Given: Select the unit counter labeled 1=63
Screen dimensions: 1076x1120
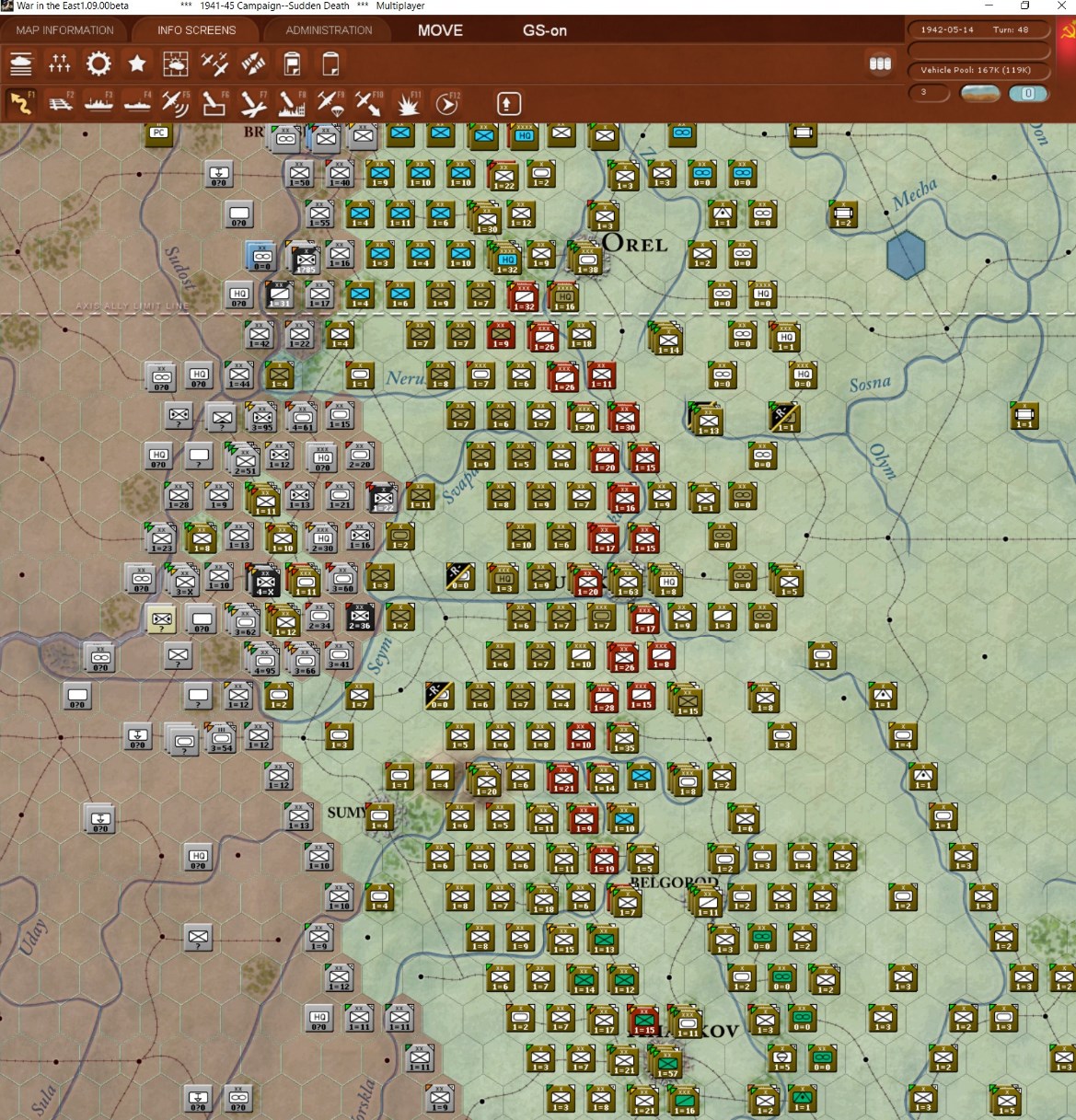Looking at the screenshot, I should tap(627, 580).
